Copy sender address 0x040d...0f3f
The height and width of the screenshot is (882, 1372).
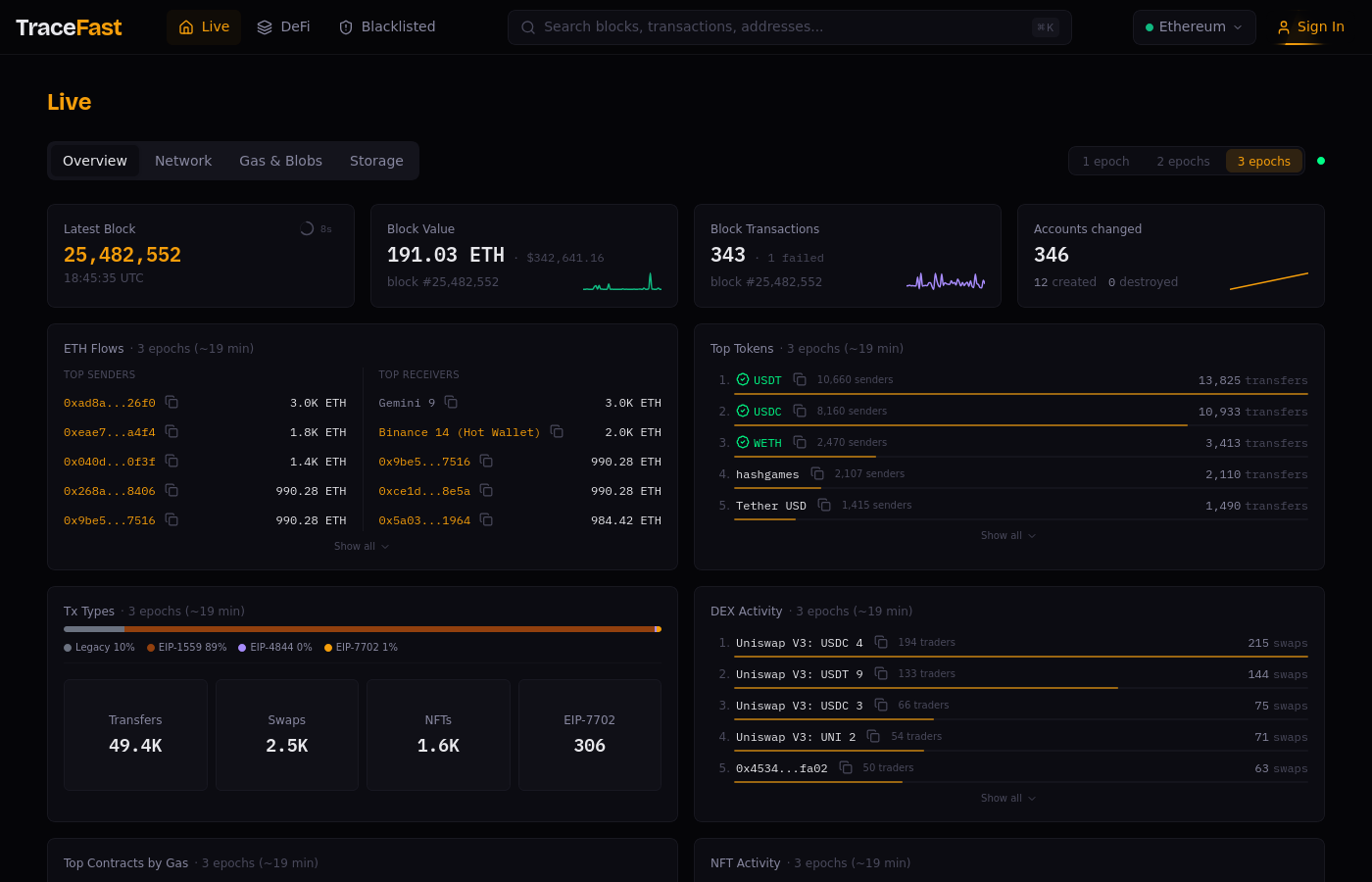(x=171, y=462)
